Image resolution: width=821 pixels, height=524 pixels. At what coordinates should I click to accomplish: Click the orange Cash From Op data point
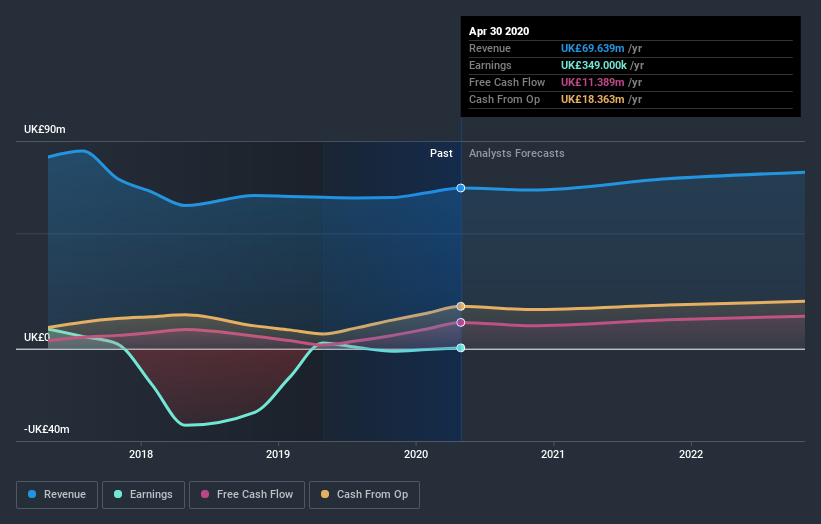point(461,306)
